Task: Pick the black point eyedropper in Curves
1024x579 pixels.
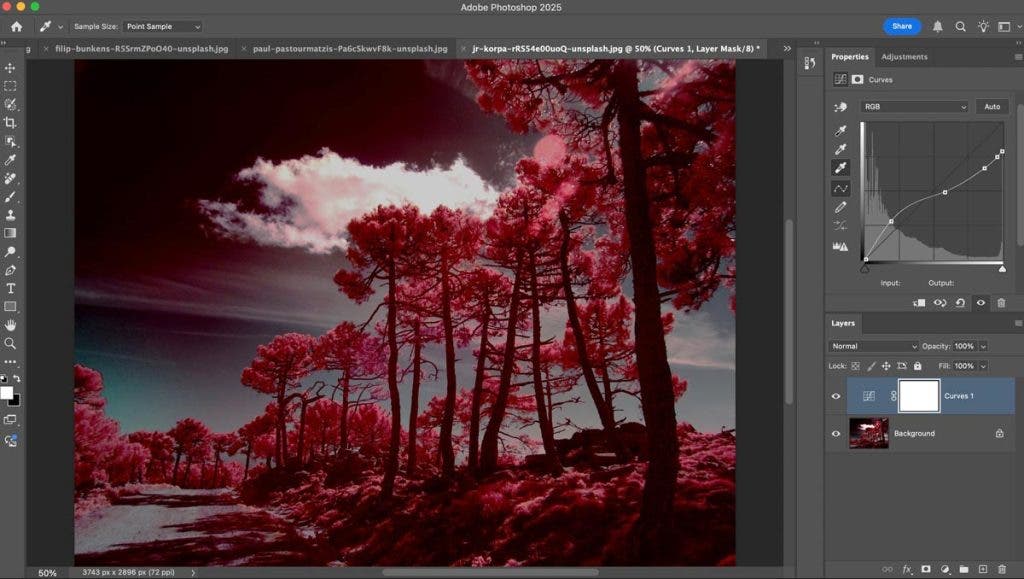Action: (x=840, y=131)
